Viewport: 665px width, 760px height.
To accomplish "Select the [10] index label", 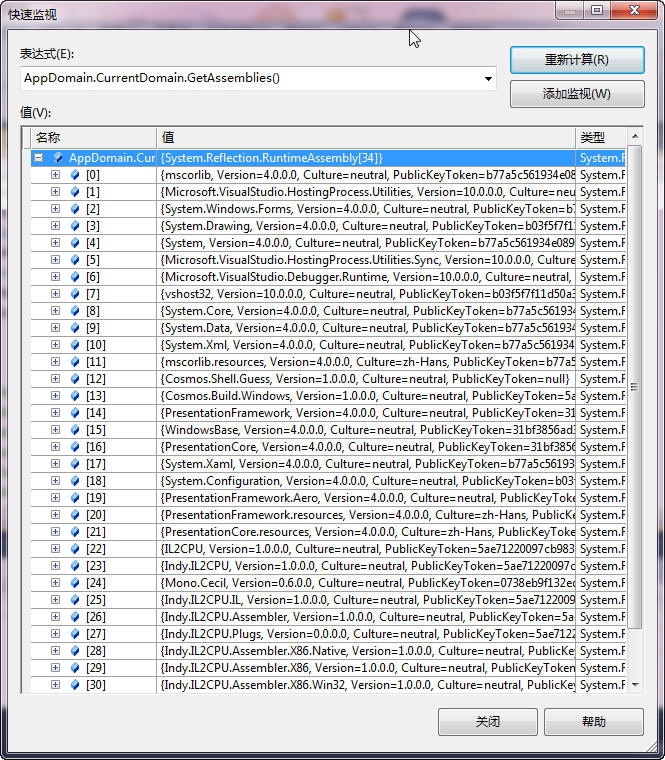I will 95,345.
